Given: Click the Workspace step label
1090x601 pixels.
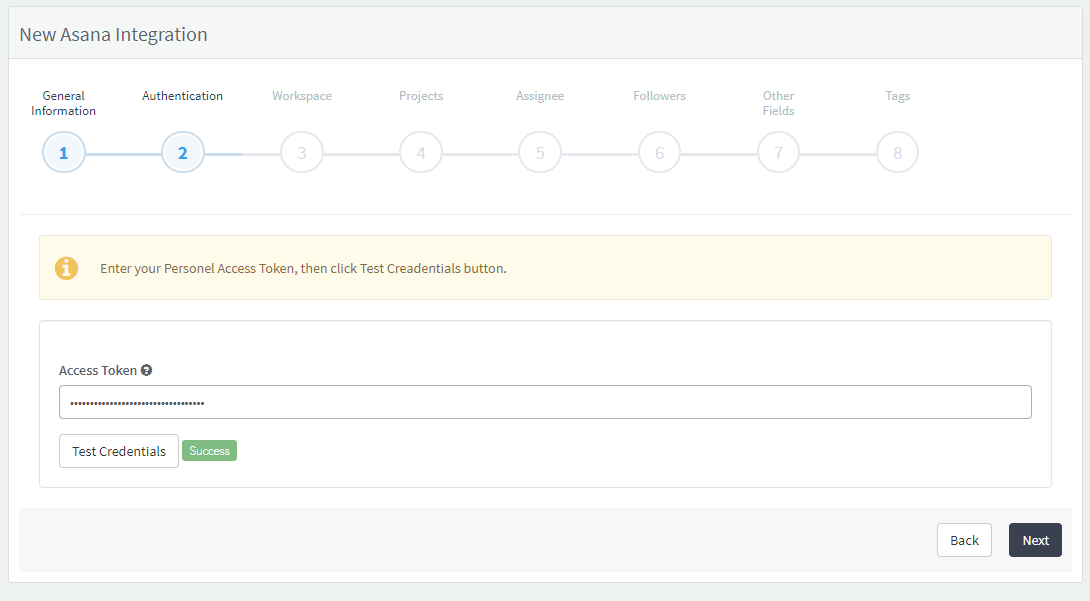Looking at the screenshot, I should 302,96.
